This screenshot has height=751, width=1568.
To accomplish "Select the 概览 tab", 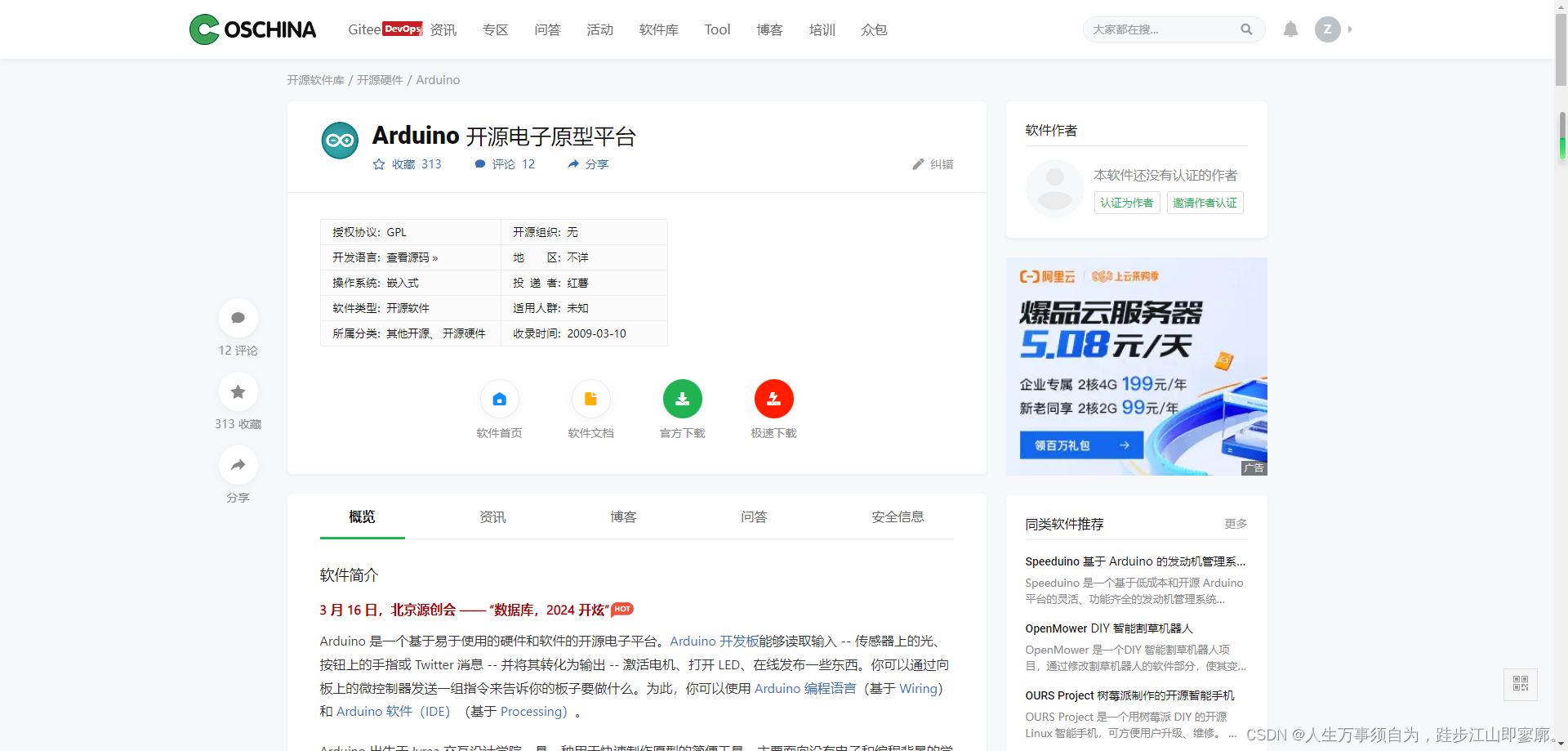I will (x=363, y=516).
